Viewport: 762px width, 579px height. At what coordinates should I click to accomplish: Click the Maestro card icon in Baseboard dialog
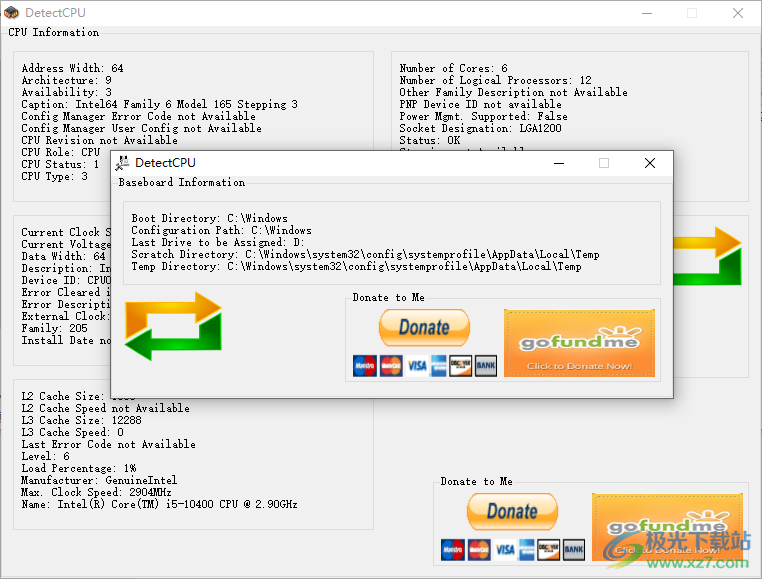coord(364,366)
